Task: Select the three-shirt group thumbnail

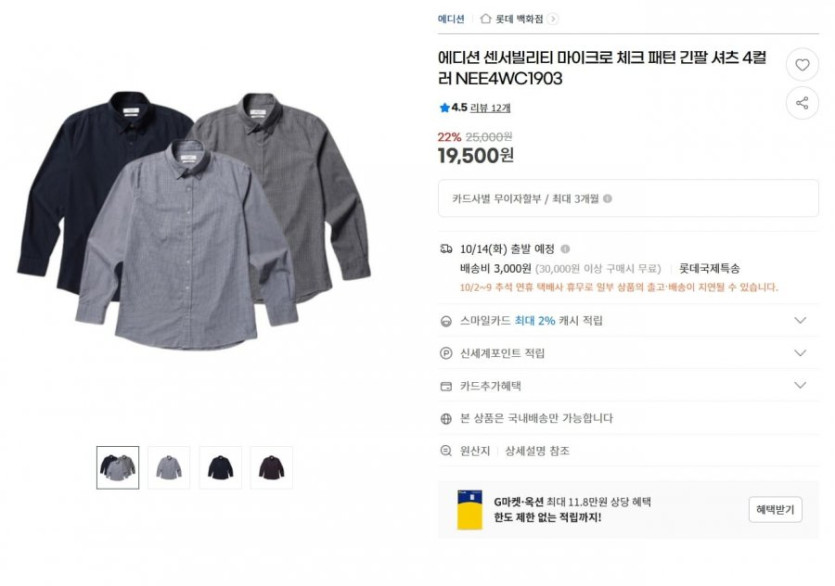Action: pyautogui.click(x=118, y=468)
